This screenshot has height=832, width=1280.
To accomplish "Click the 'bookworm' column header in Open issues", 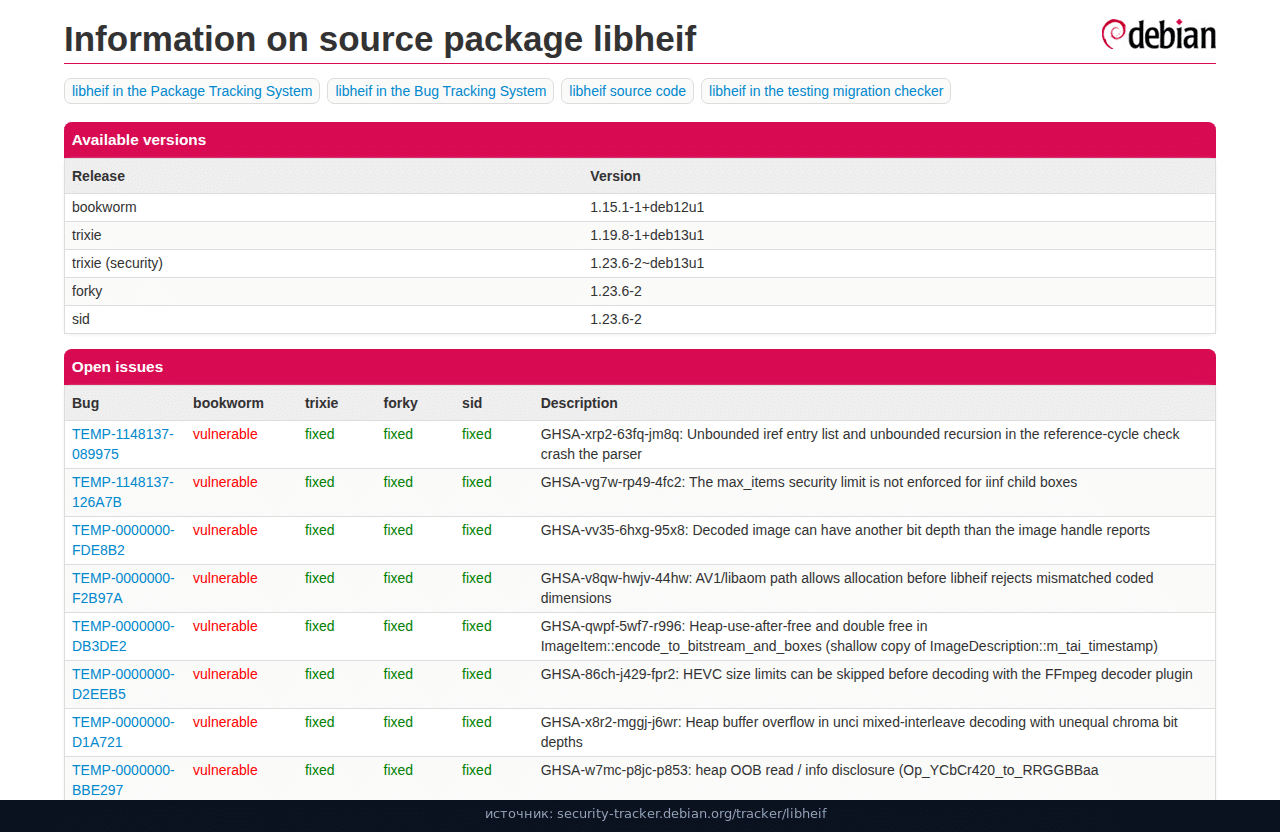I will point(228,403).
